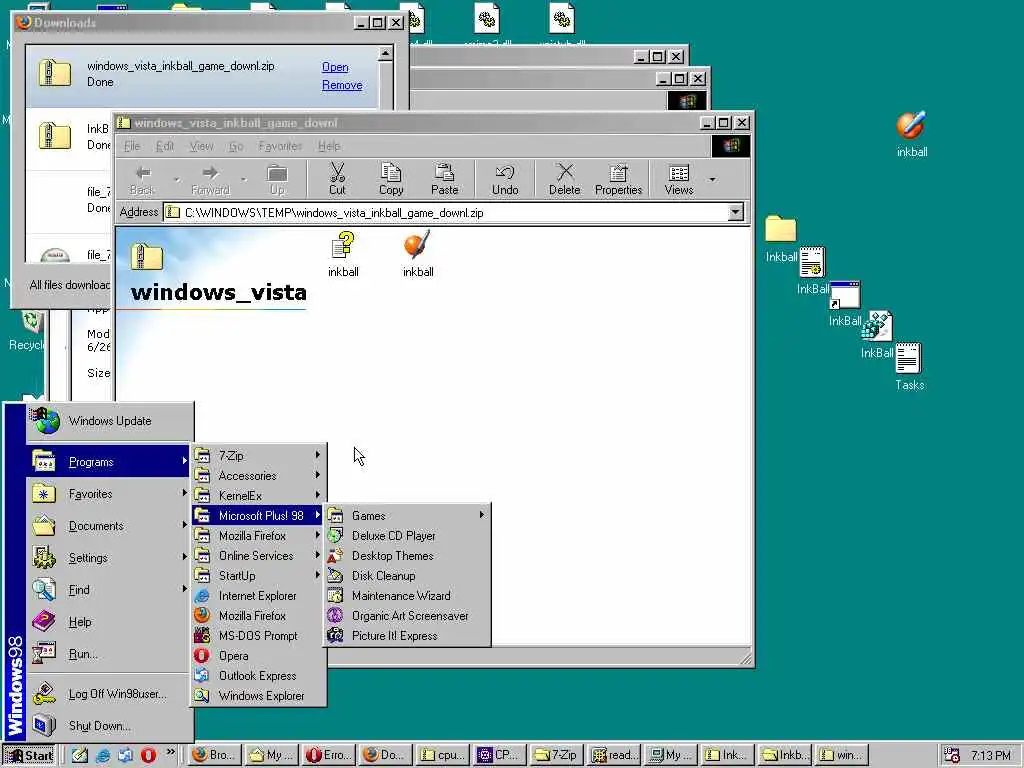Click the Delete toolbar icon

tap(564, 179)
